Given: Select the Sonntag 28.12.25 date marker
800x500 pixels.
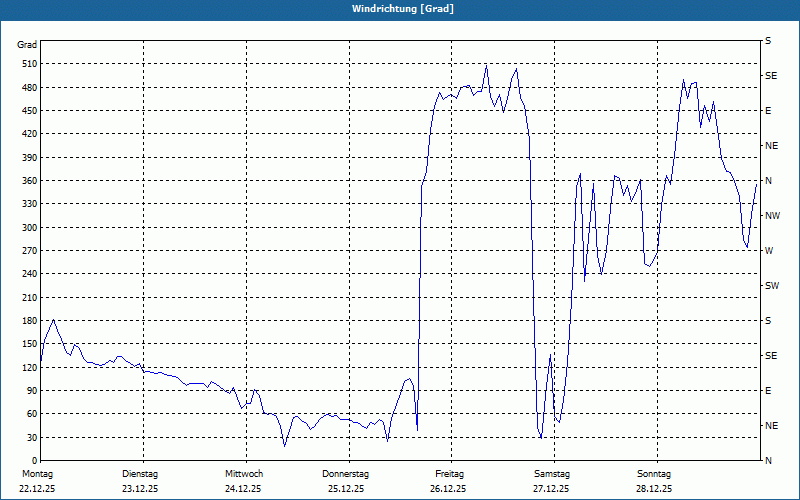Looking at the screenshot, I should click(x=654, y=481).
